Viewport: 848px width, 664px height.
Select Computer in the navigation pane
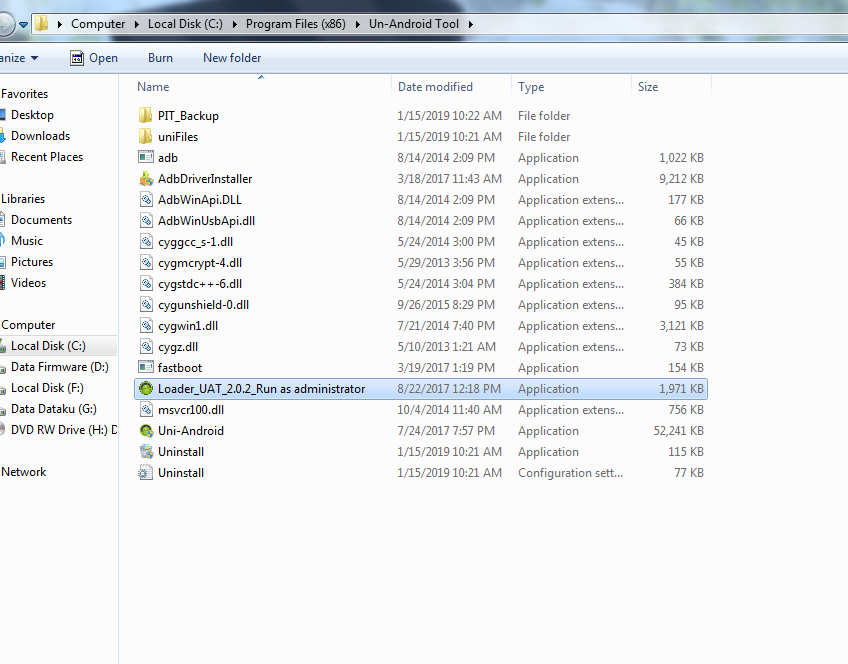click(28, 324)
